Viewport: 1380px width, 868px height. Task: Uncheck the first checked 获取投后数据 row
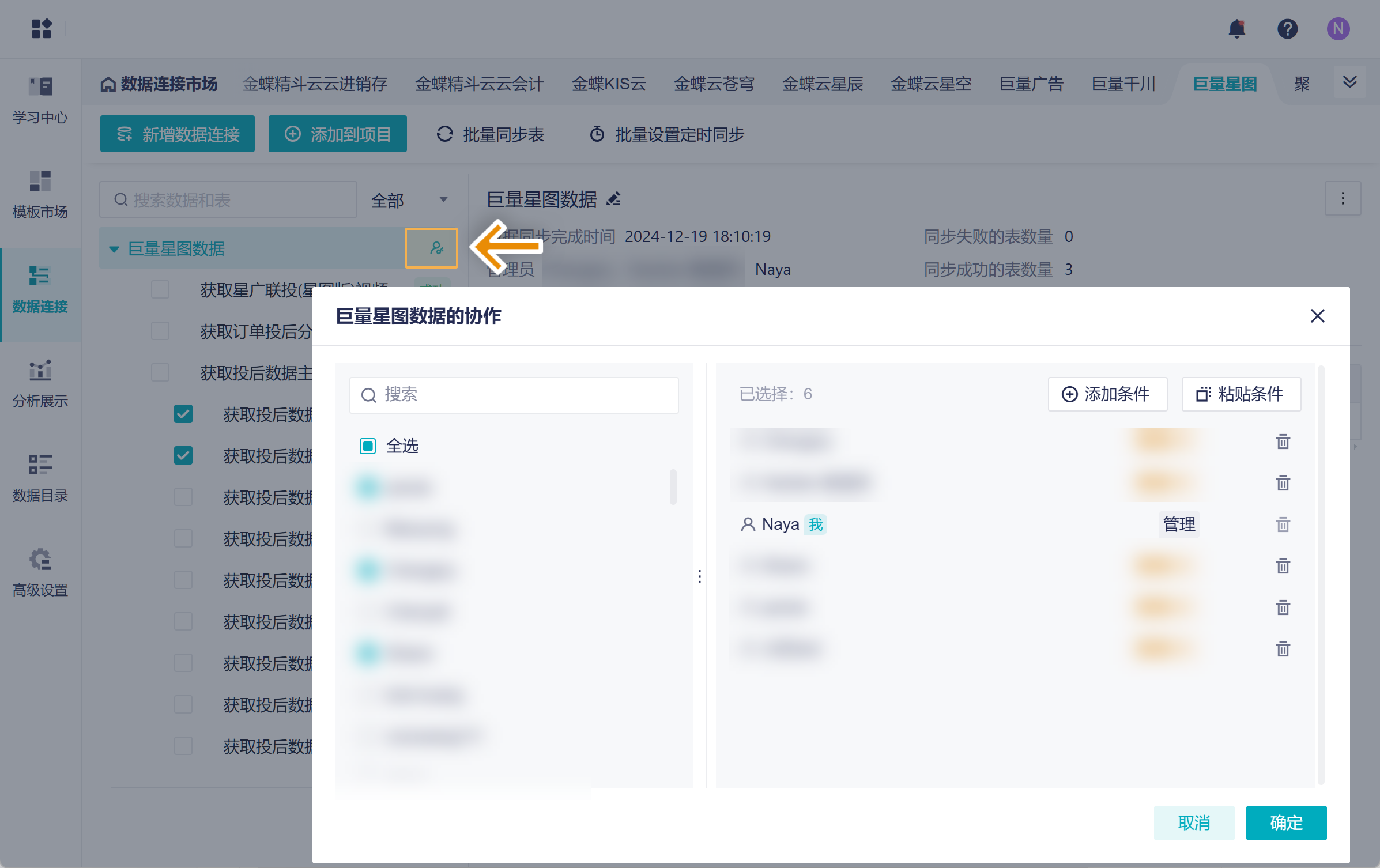click(x=183, y=414)
